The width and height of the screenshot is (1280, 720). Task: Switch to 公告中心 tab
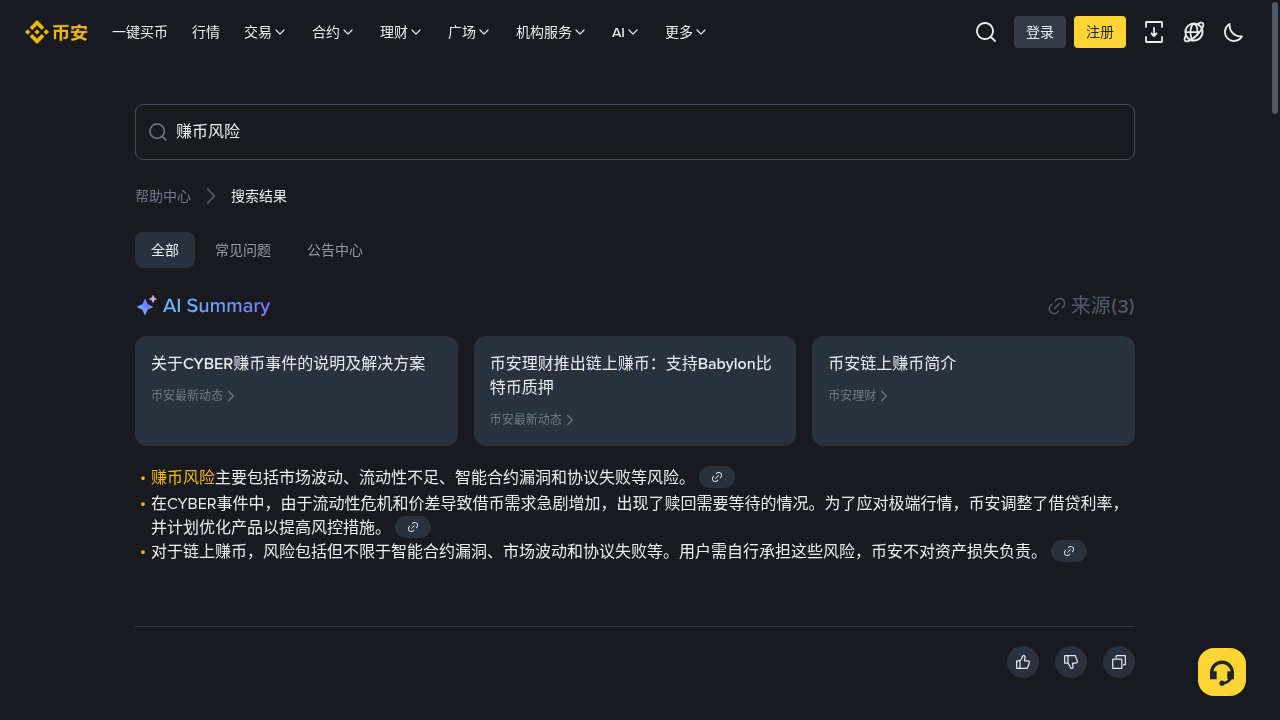[335, 250]
